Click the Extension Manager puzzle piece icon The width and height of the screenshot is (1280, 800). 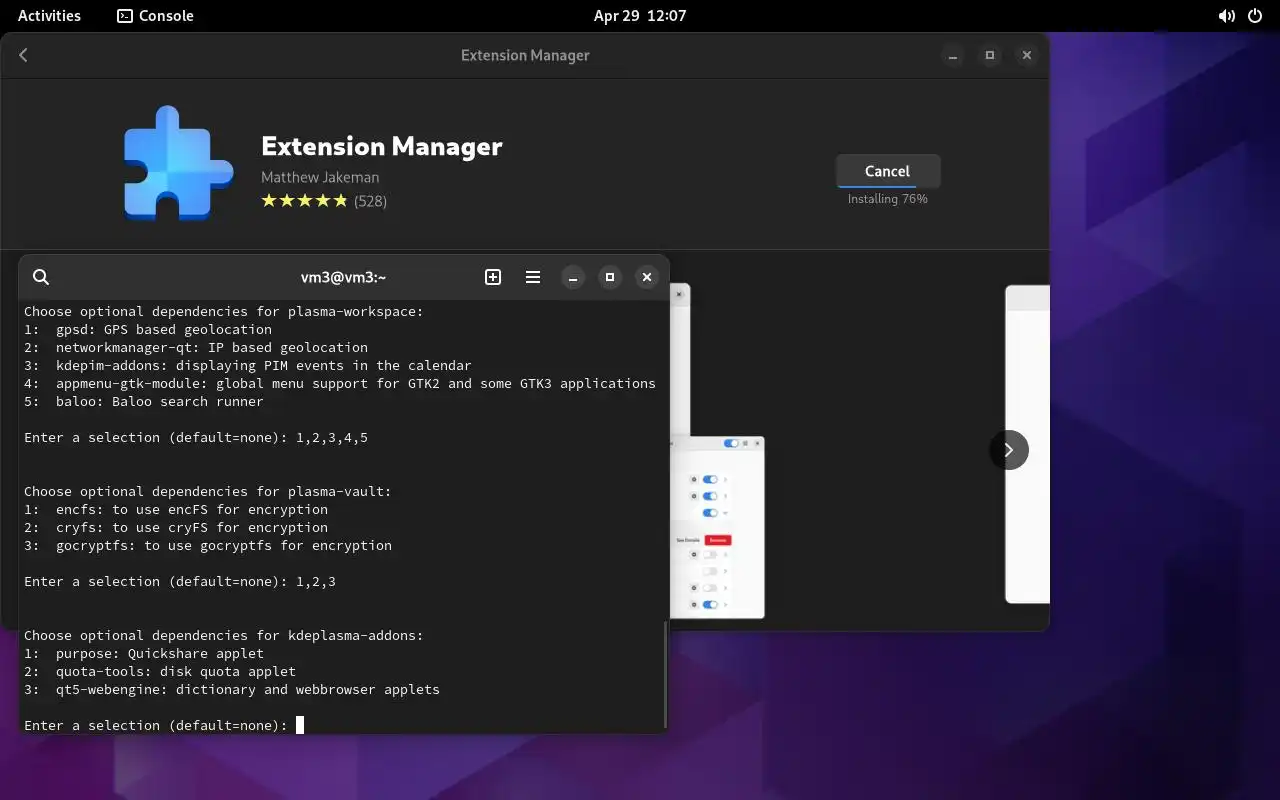[178, 163]
